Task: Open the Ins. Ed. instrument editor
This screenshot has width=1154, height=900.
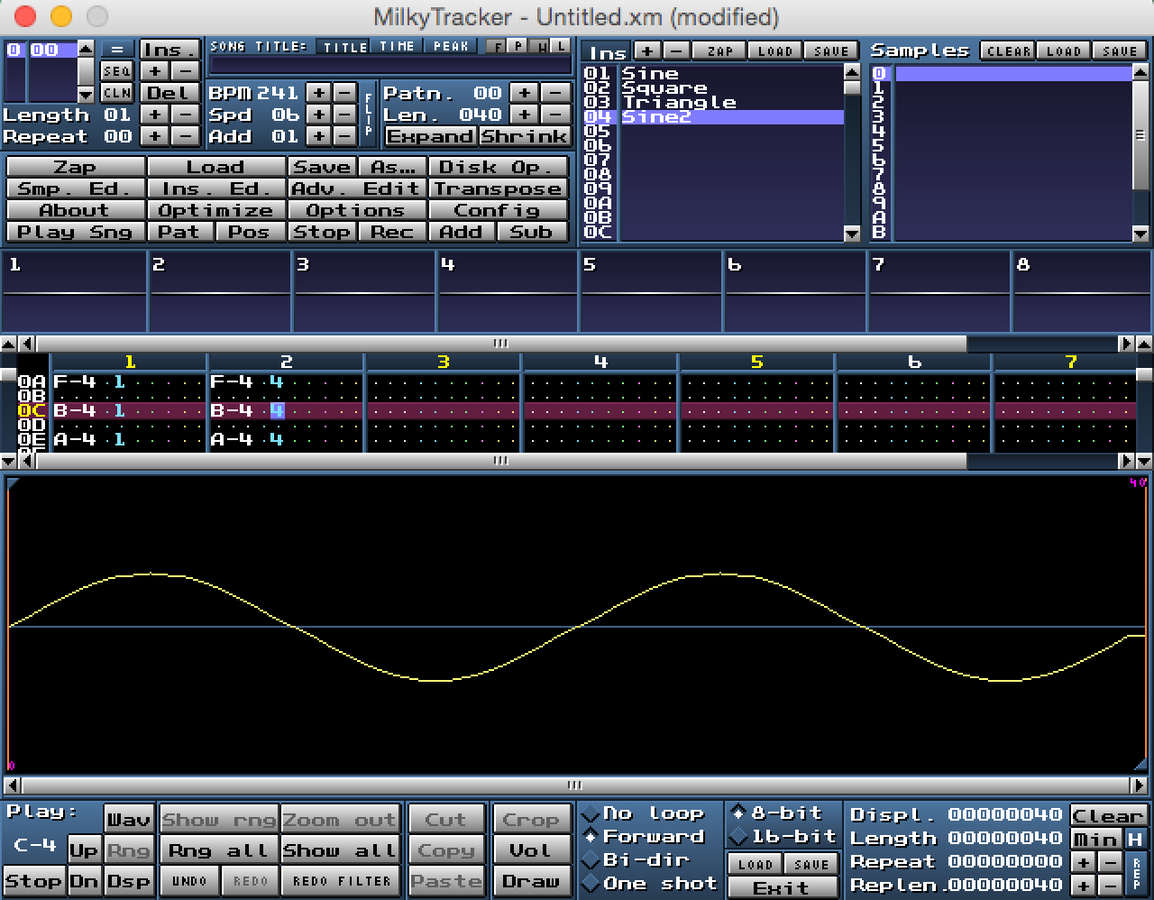Action: pyautogui.click(x=216, y=189)
